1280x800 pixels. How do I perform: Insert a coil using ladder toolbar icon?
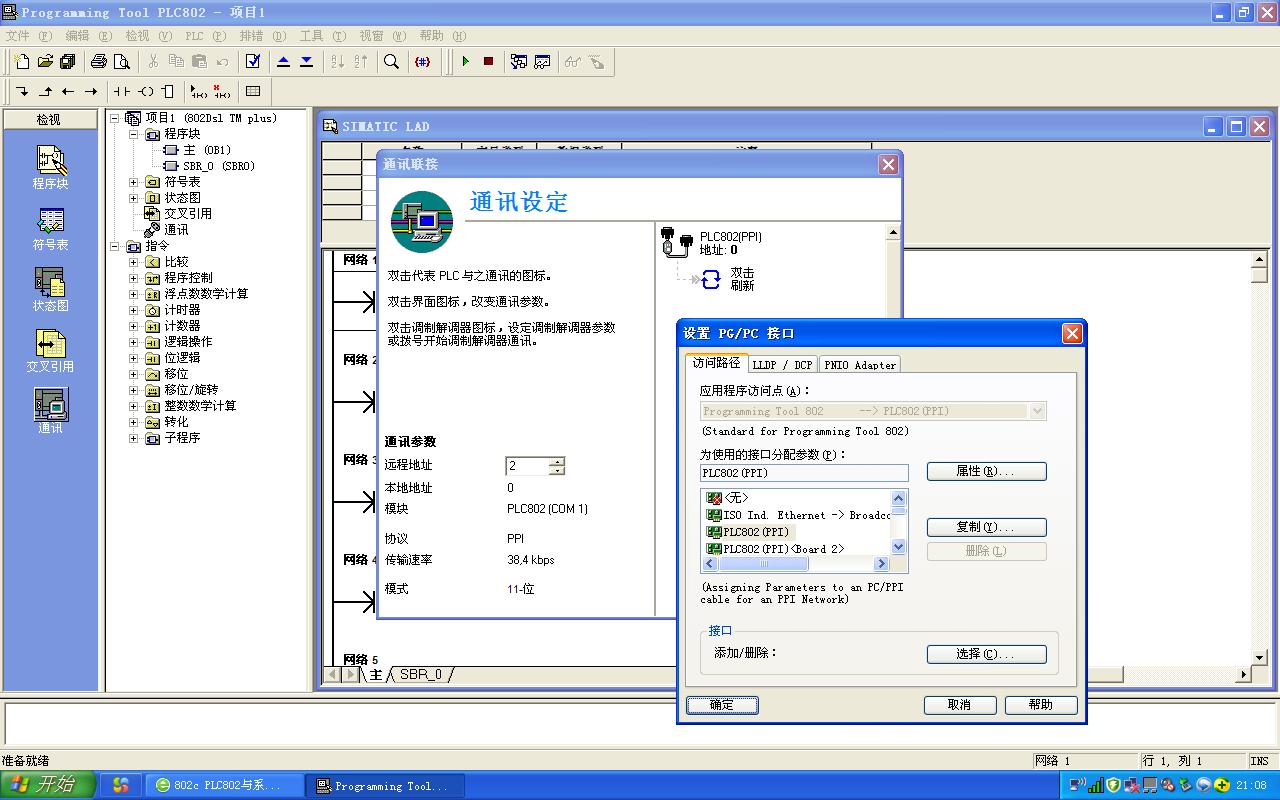pyautogui.click(x=146, y=91)
